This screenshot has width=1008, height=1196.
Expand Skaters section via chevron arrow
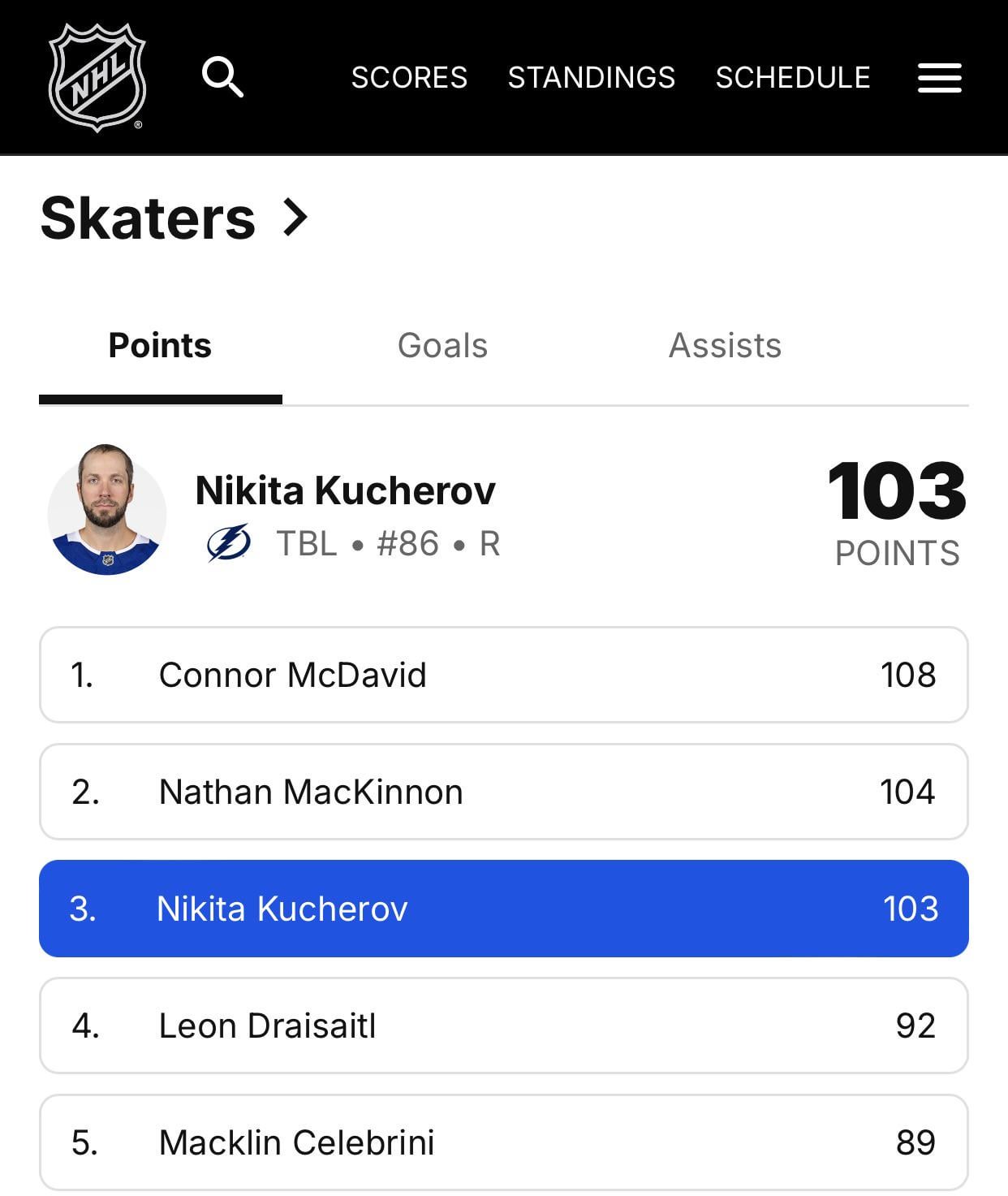click(295, 218)
